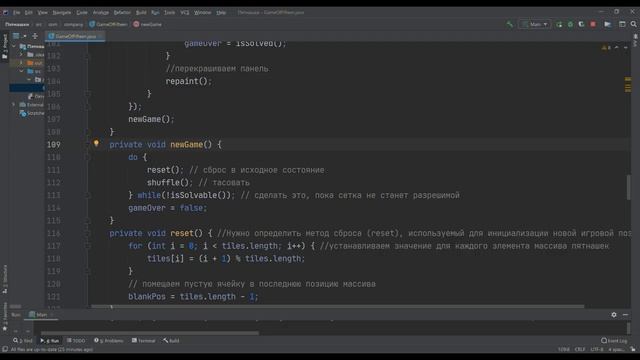
Task: Click the yellow lightbulb intention icon
Action: [96, 143]
